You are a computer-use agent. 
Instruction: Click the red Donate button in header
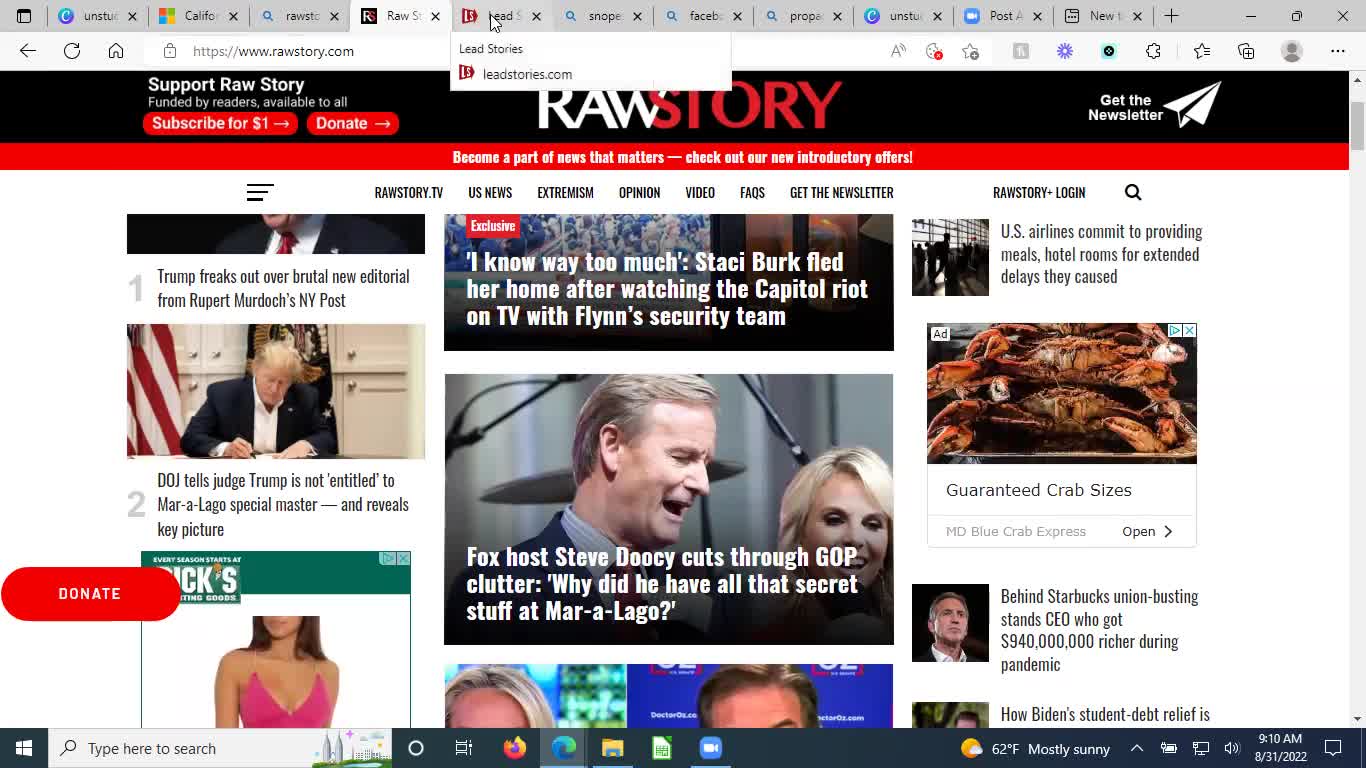pyautogui.click(x=352, y=123)
